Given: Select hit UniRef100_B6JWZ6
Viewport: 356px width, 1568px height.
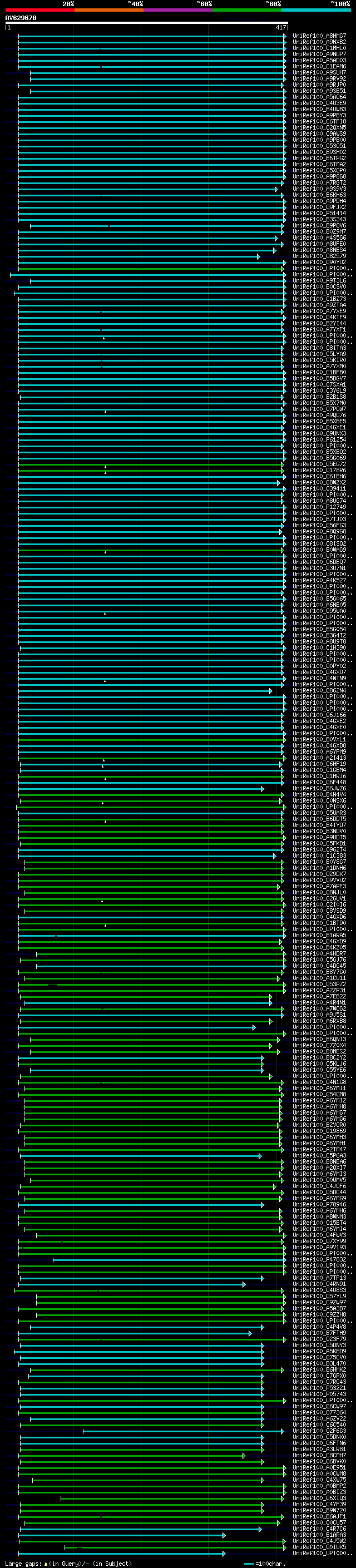Looking at the screenshot, I should (x=319, y=788).
